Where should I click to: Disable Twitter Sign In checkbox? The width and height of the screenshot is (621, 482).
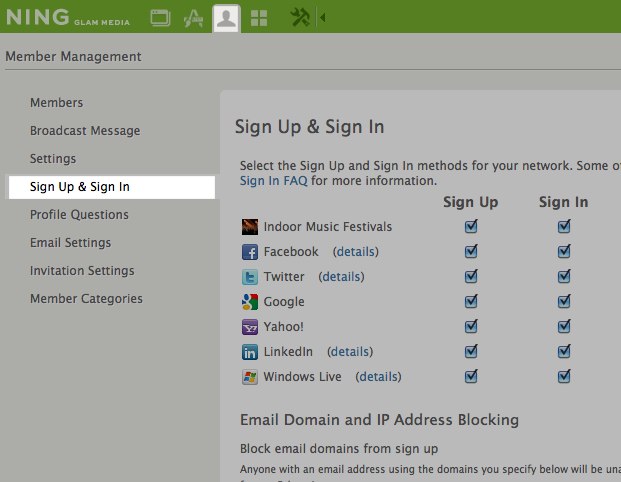(x=564, y=276)
